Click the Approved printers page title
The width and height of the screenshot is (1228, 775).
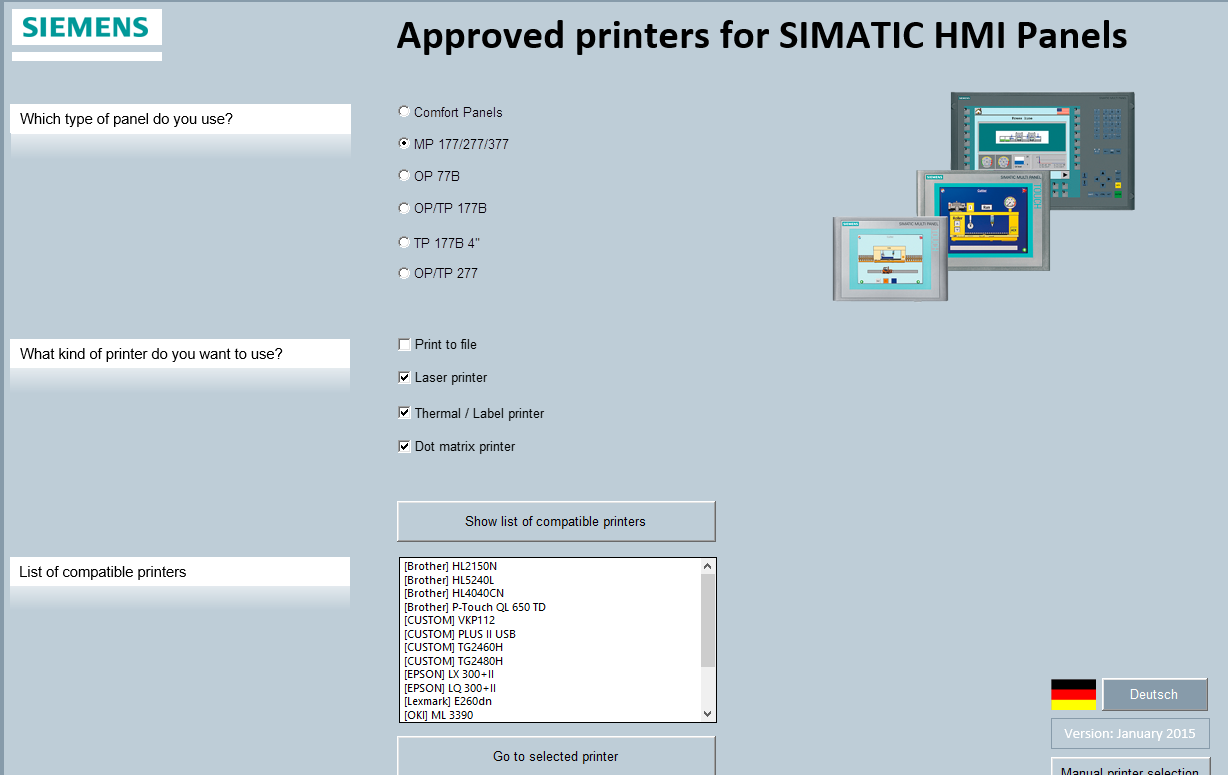(x=762, y=36)
